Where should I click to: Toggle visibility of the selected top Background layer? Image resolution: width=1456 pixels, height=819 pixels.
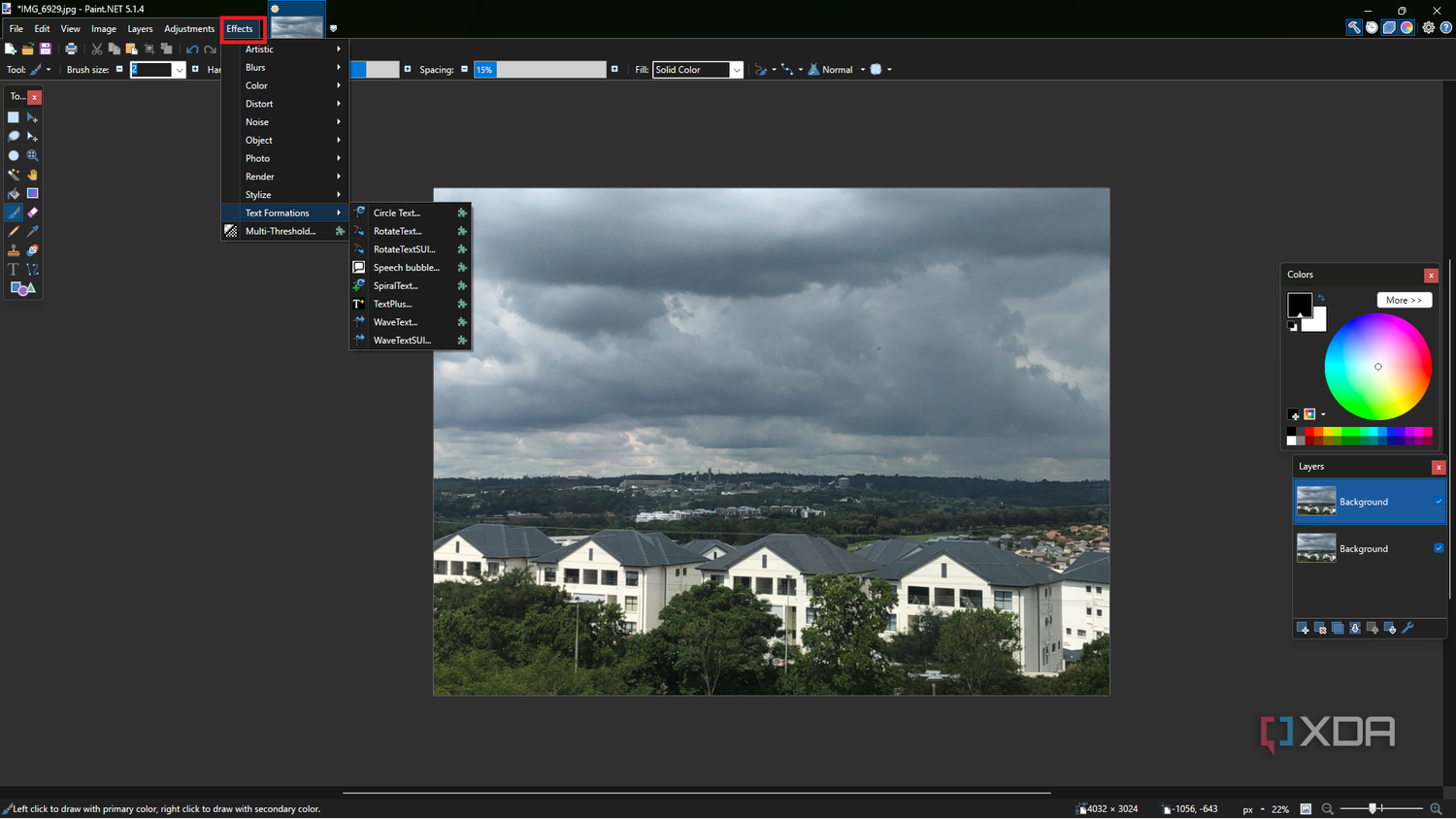click(1439, 502)
